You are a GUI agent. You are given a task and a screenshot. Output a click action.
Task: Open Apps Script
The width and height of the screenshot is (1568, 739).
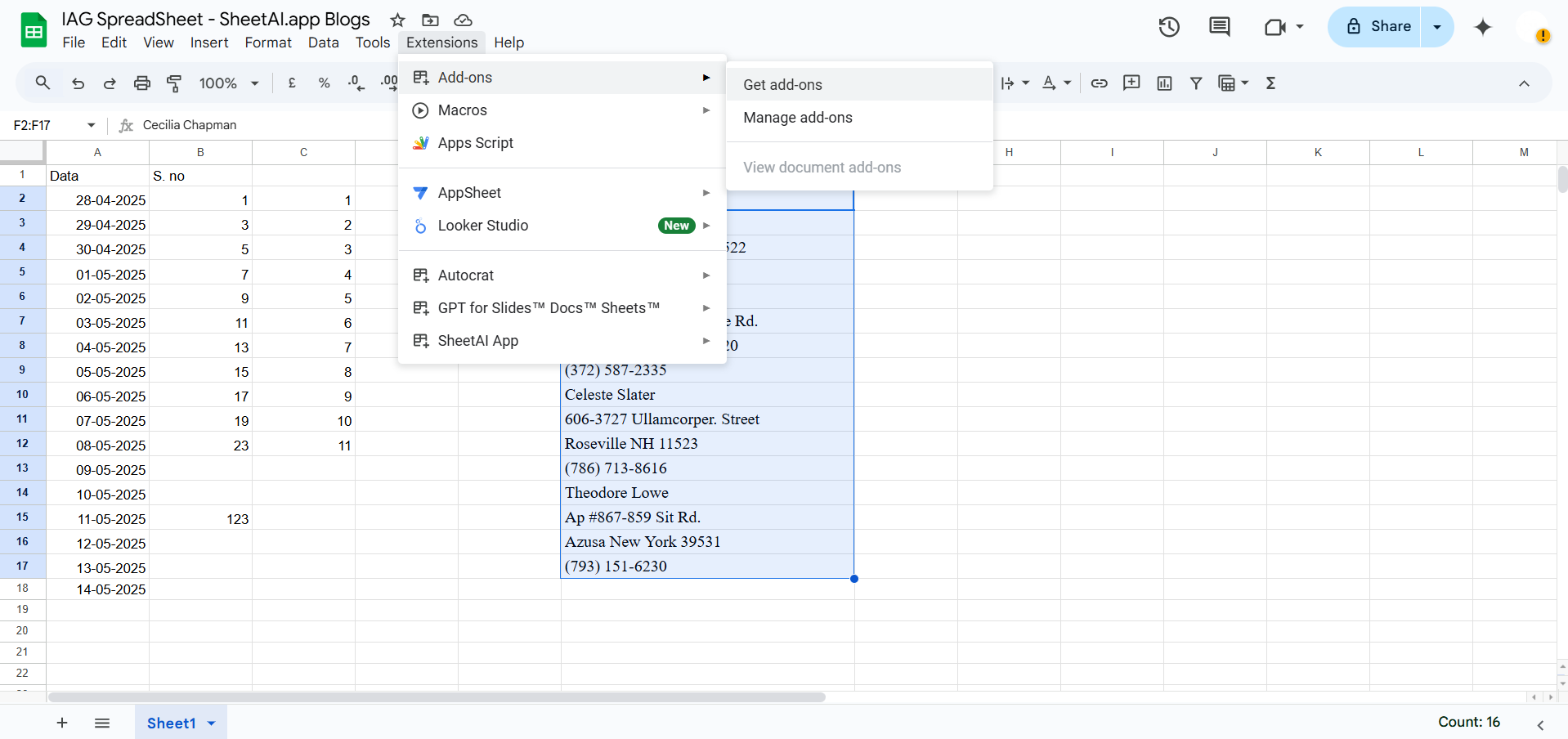(562, 143)
